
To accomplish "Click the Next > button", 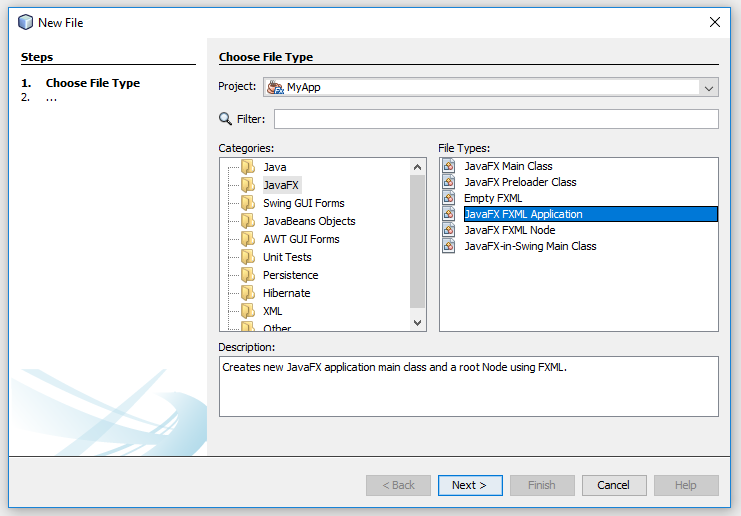I will coord(470,485).
